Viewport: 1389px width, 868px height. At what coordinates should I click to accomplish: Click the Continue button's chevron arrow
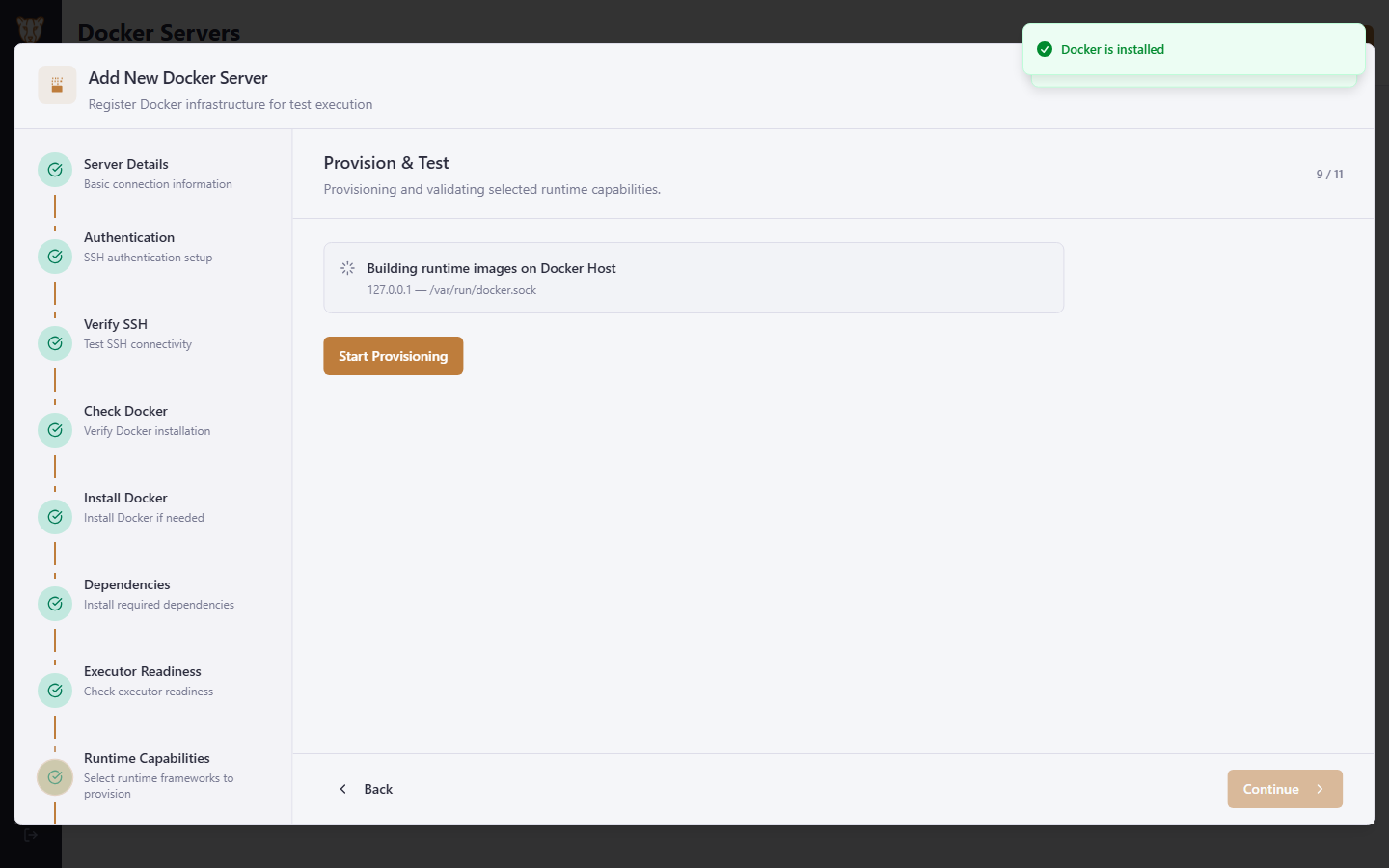[x=1321, y=789]
